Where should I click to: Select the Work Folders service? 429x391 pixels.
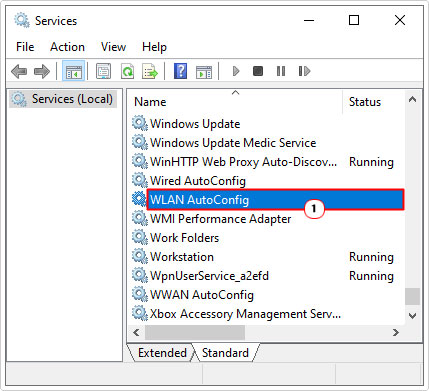[184, 238]
